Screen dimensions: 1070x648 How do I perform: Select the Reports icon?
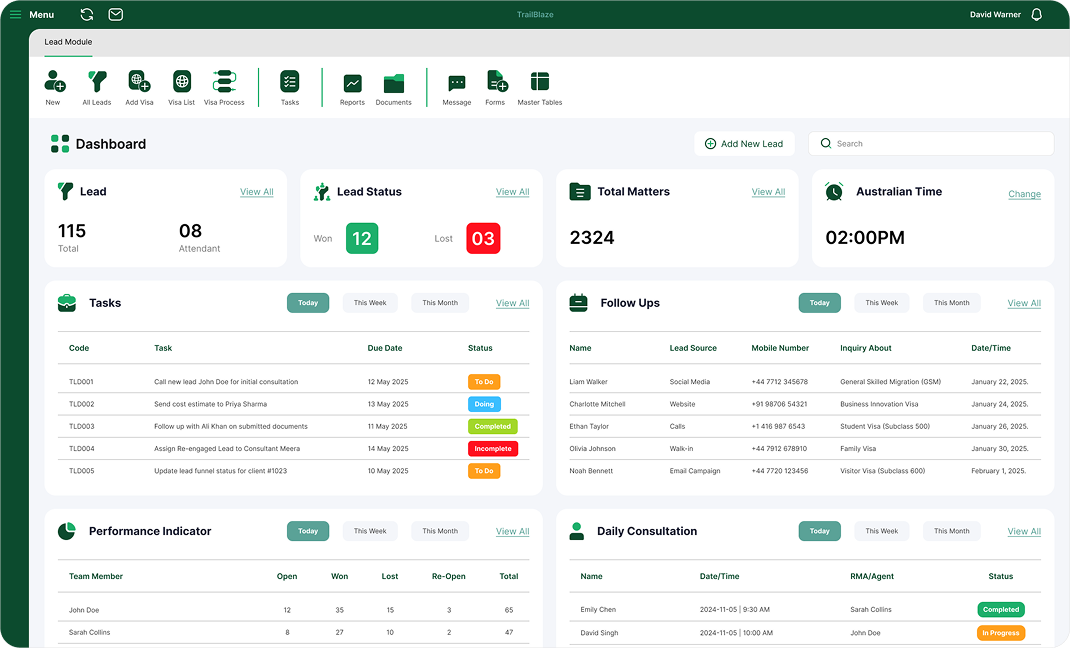352,87
